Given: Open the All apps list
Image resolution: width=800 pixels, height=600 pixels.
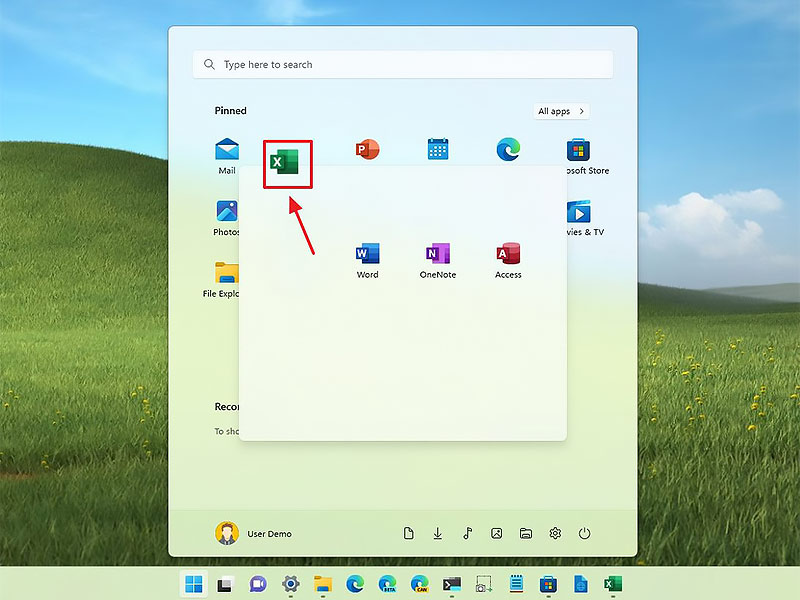Looking at the screenshot, I should [561, 111].
